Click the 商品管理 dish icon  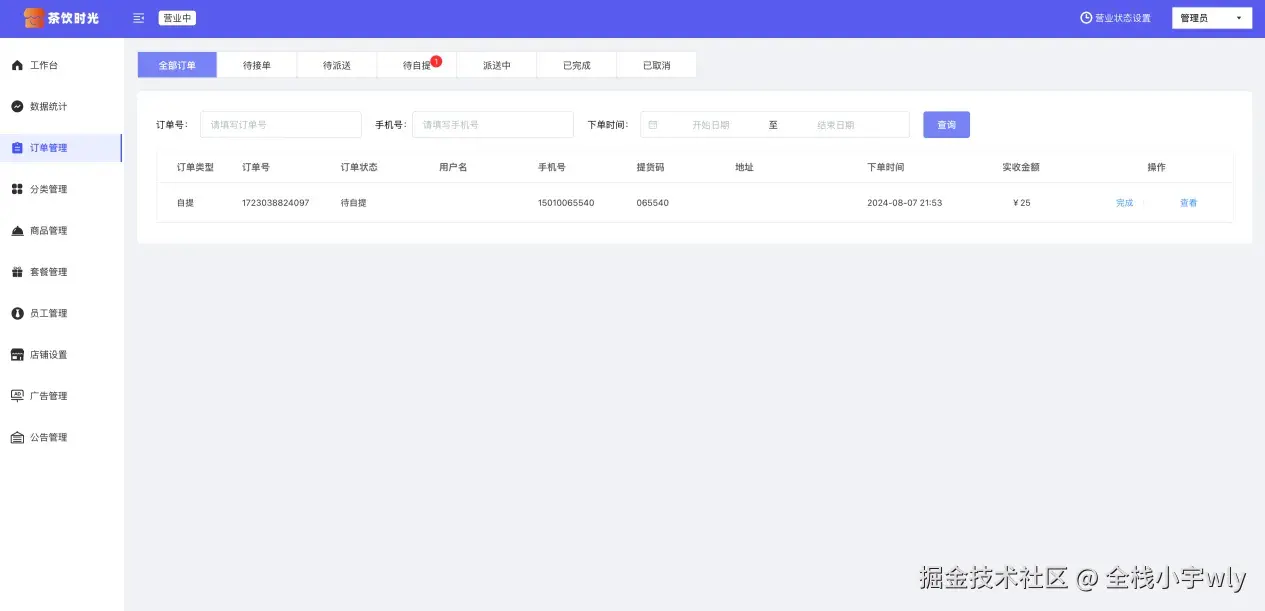(17, 231)
